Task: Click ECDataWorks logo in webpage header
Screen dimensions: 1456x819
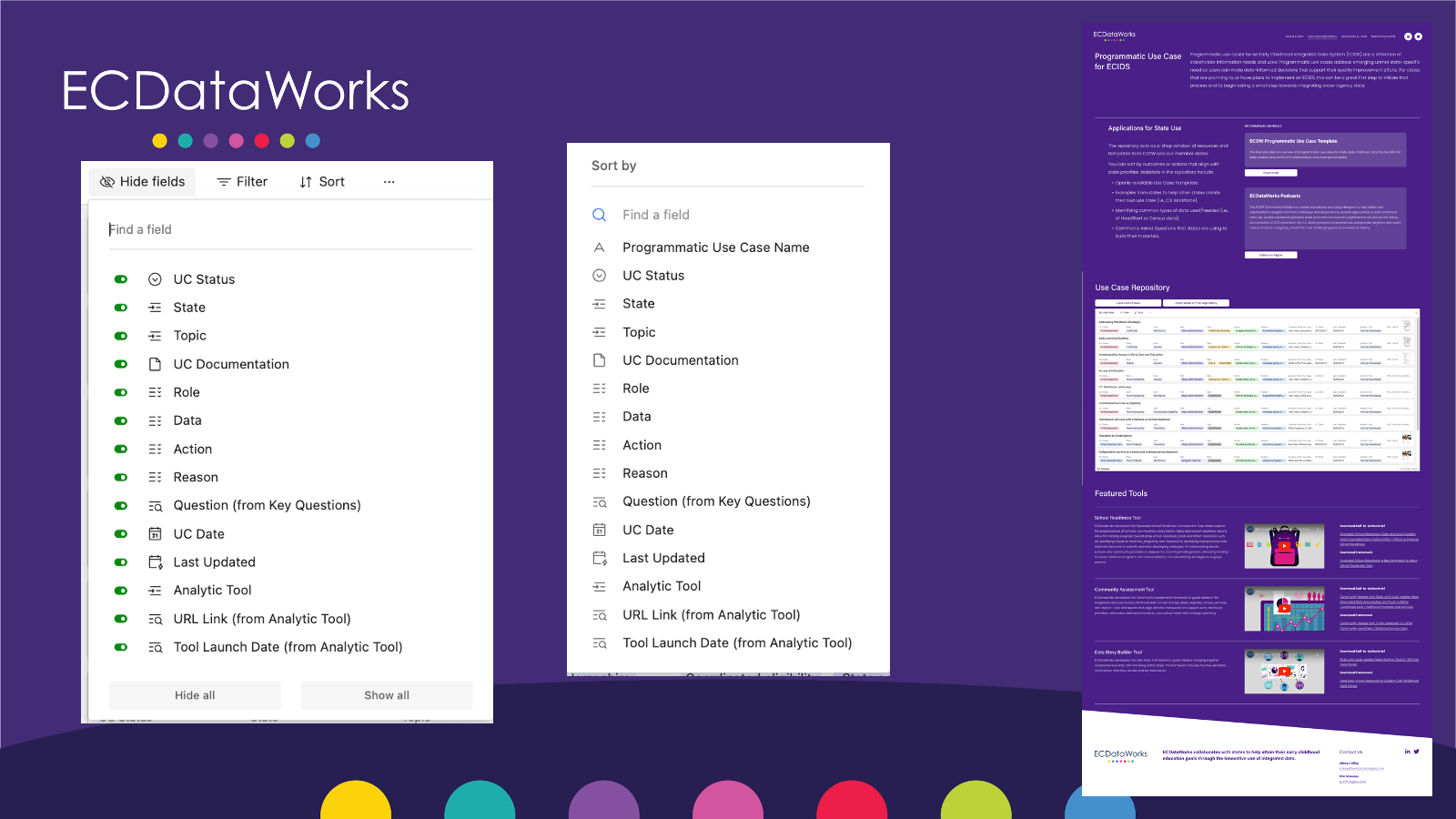Action: tap(1114, 35)
